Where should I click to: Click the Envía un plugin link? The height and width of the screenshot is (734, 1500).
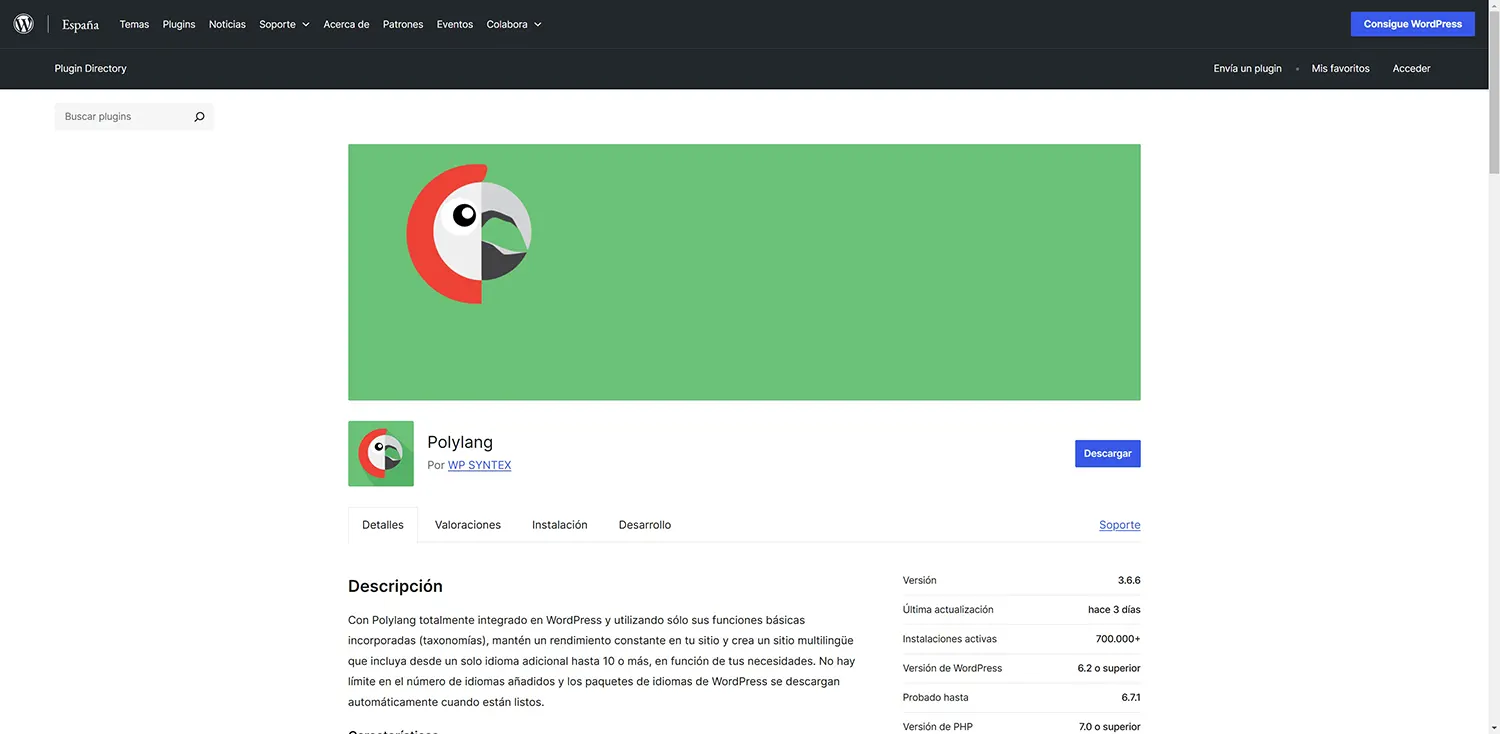1247,68
